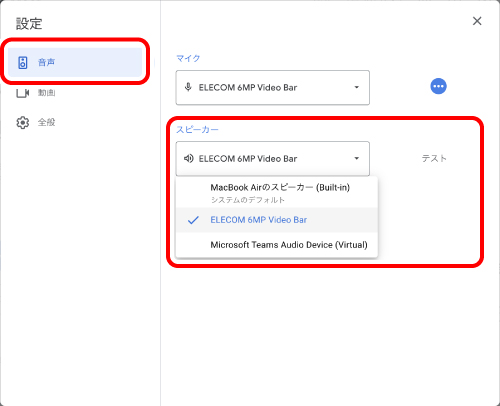Click the video camera icon in sidebar
Image resolution: width=500 pixels, height=406 pixels.
pyautogui.click(x=23, y=93)
